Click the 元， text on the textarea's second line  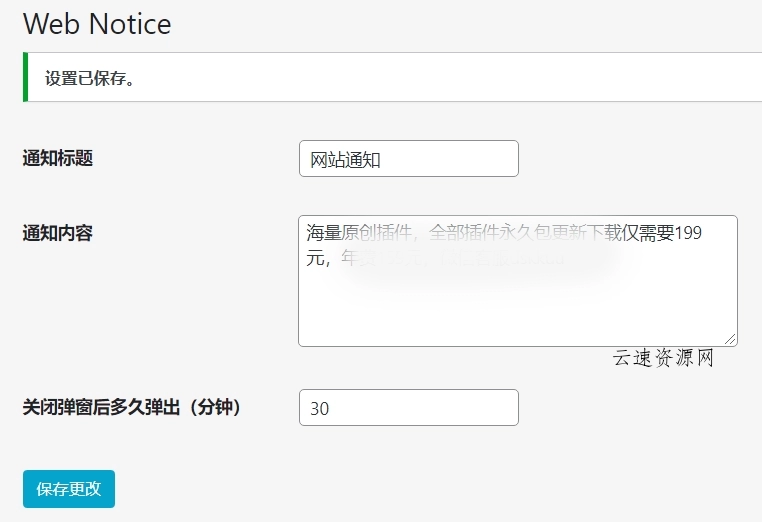318,258
